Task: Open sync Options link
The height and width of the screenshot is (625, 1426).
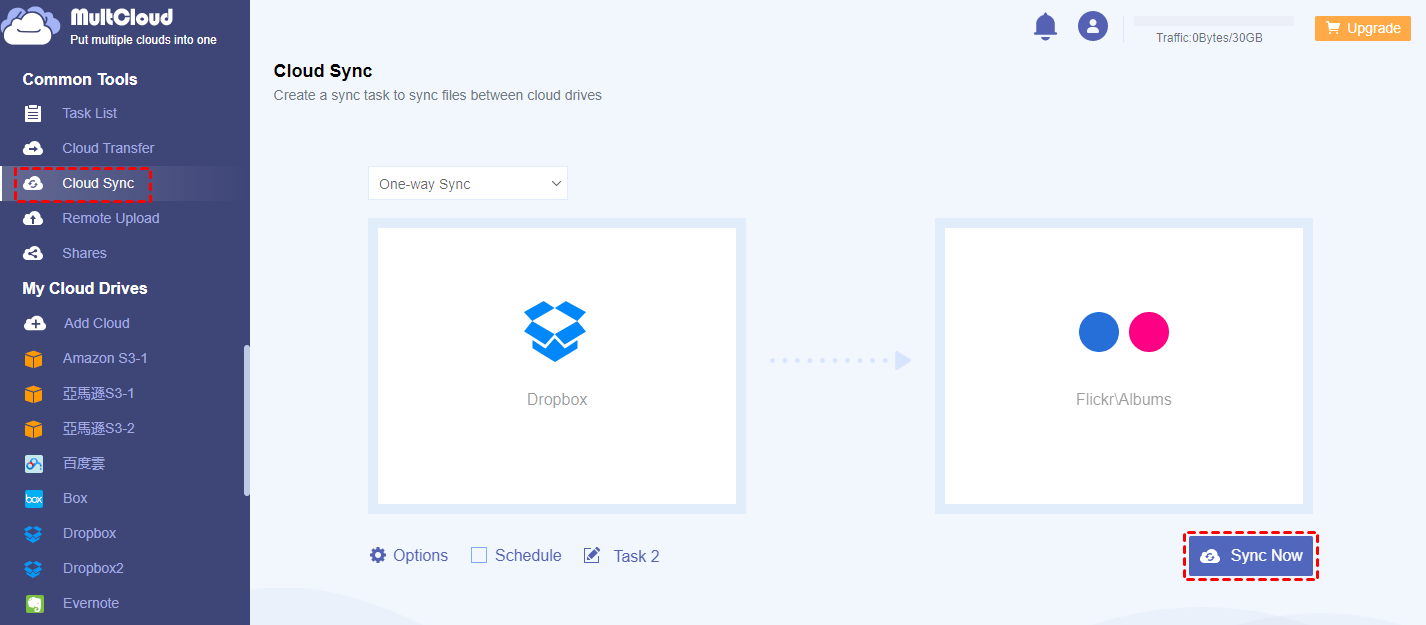Action: tap(420, 555)
